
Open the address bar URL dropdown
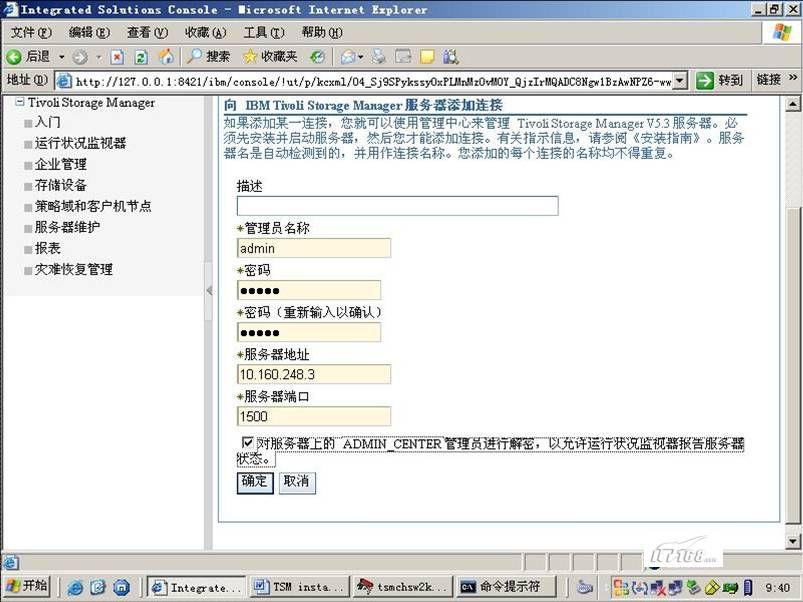click(680, 81)
